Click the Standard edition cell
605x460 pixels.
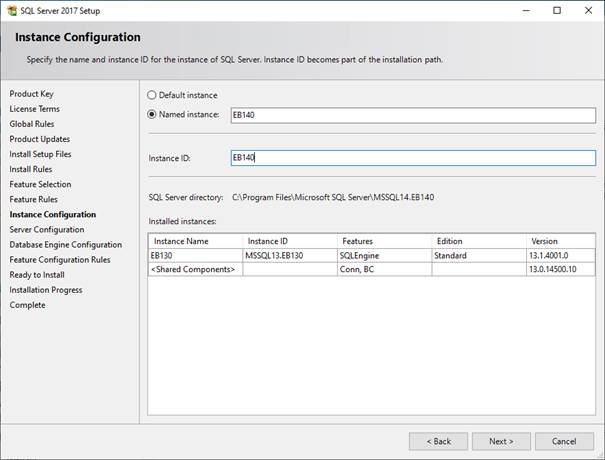pos(479,255)
